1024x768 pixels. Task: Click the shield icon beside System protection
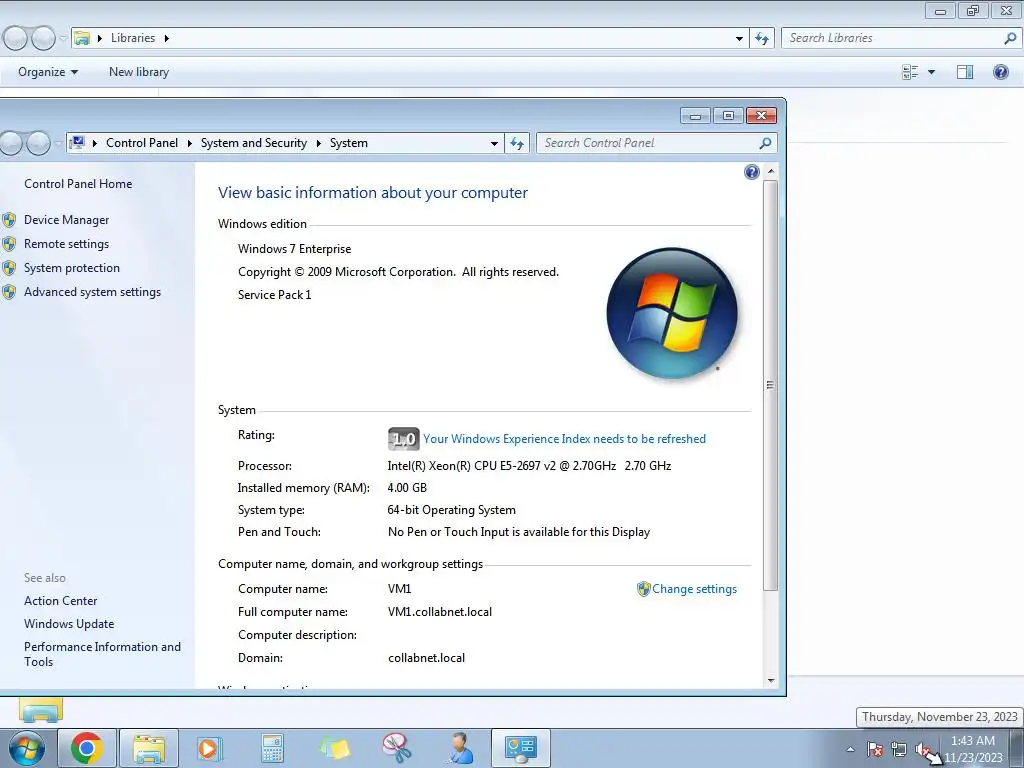9,268
